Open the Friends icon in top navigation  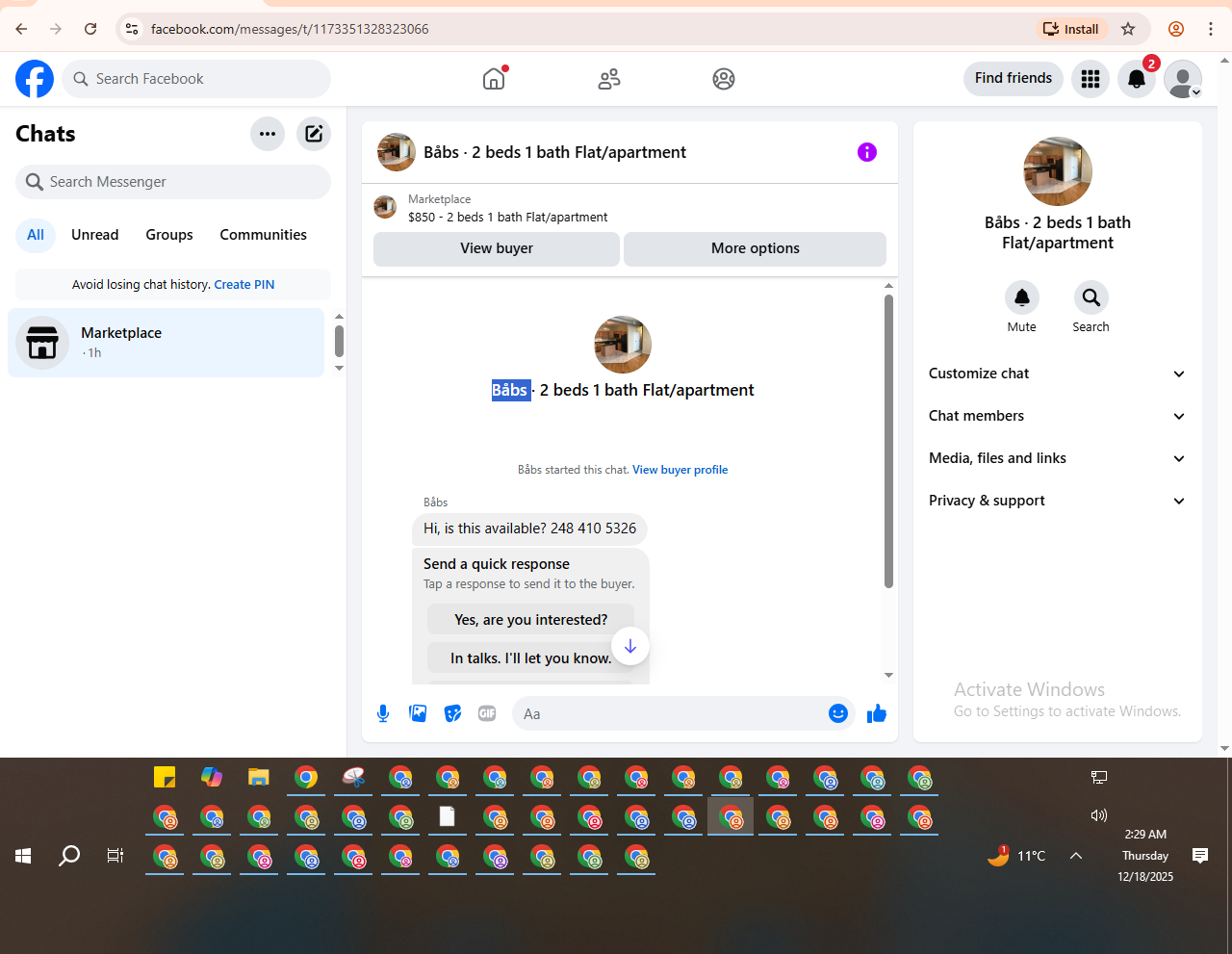pyautogui.click(x=609, y=79)
